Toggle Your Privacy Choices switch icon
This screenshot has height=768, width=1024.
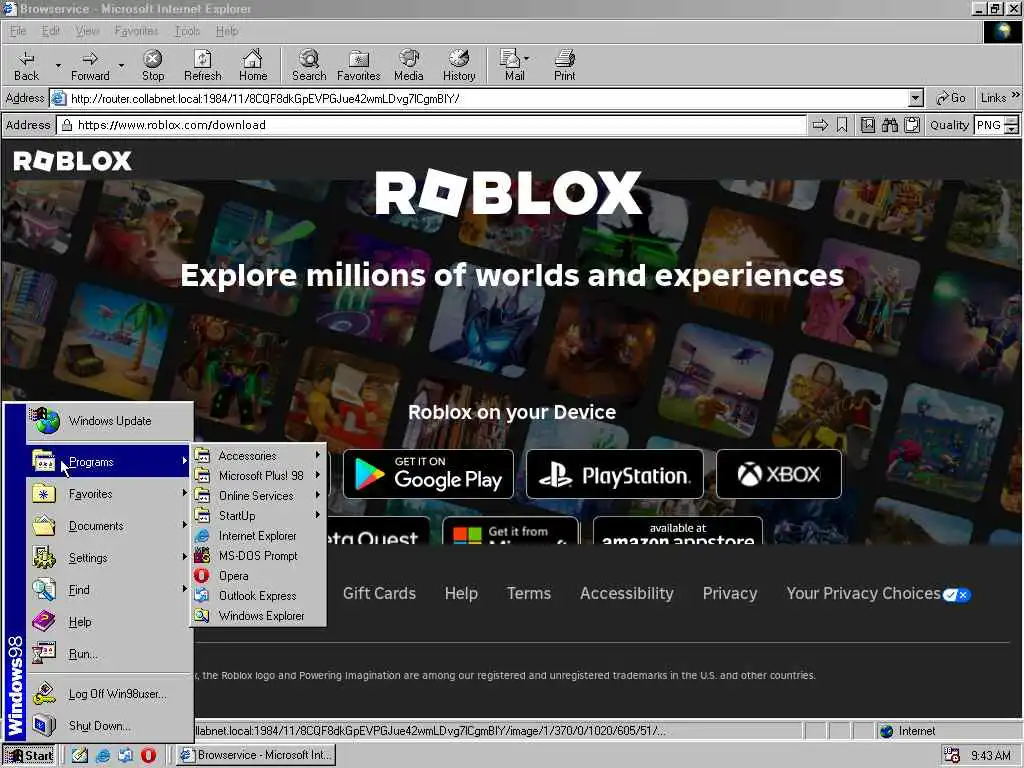(957, 594)
